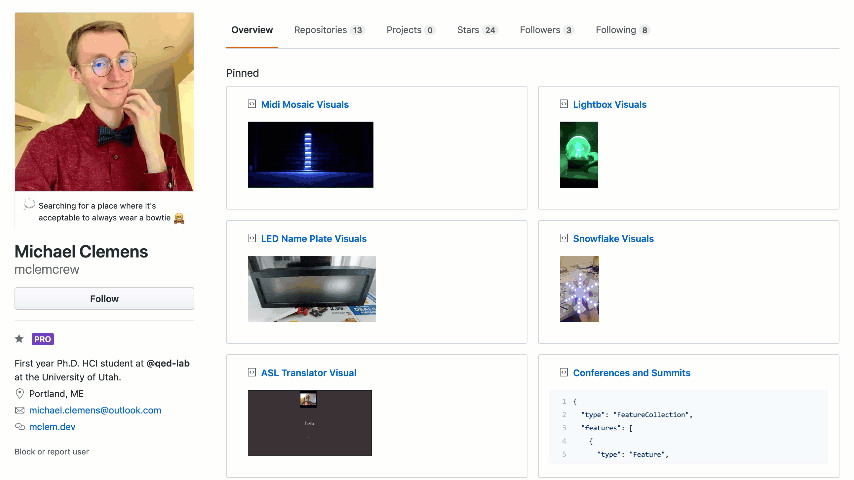Click gist icon beside Conferences and Summits
Image resolution: width=854 pixels, height=480 pixels.
click(564, 372)
